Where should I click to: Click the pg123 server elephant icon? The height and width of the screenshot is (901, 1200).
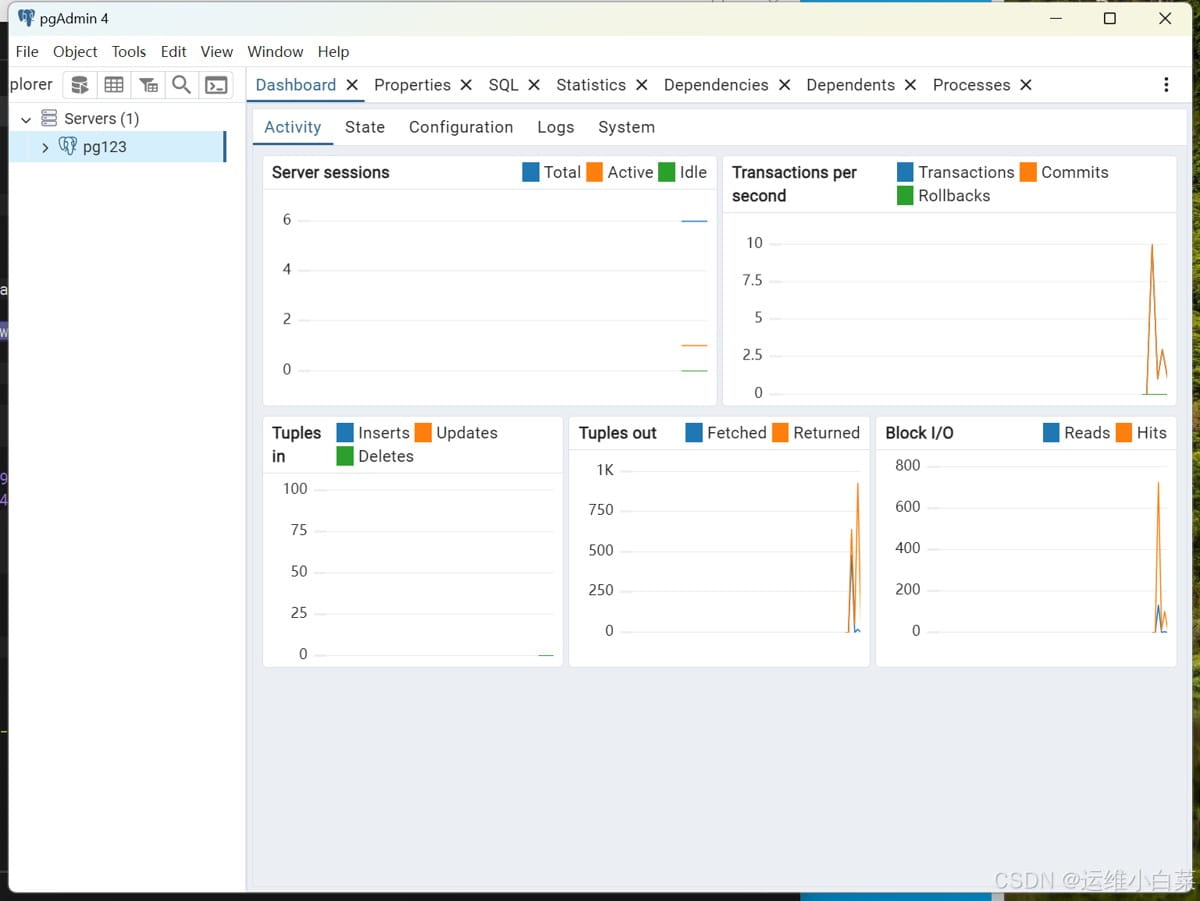(68, 146)
